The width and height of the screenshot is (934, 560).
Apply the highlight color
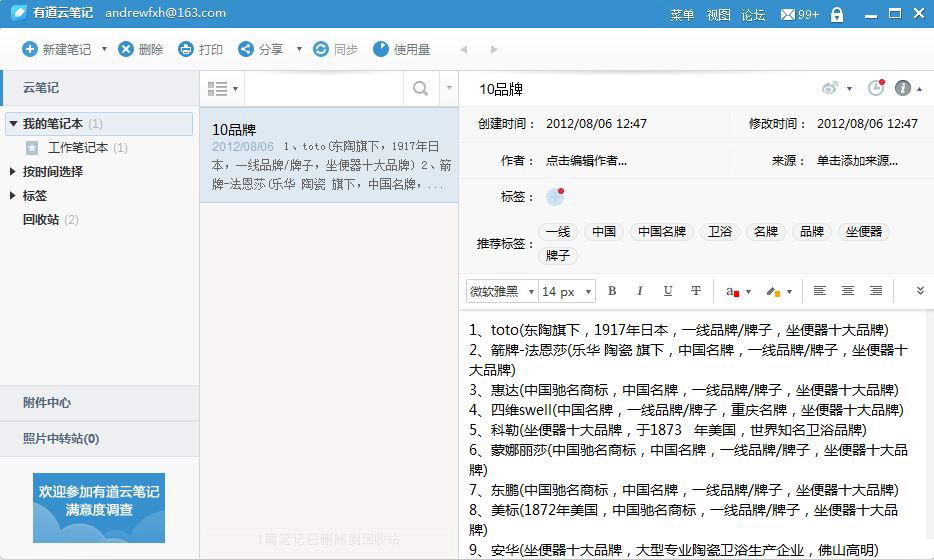click(773, 291)
